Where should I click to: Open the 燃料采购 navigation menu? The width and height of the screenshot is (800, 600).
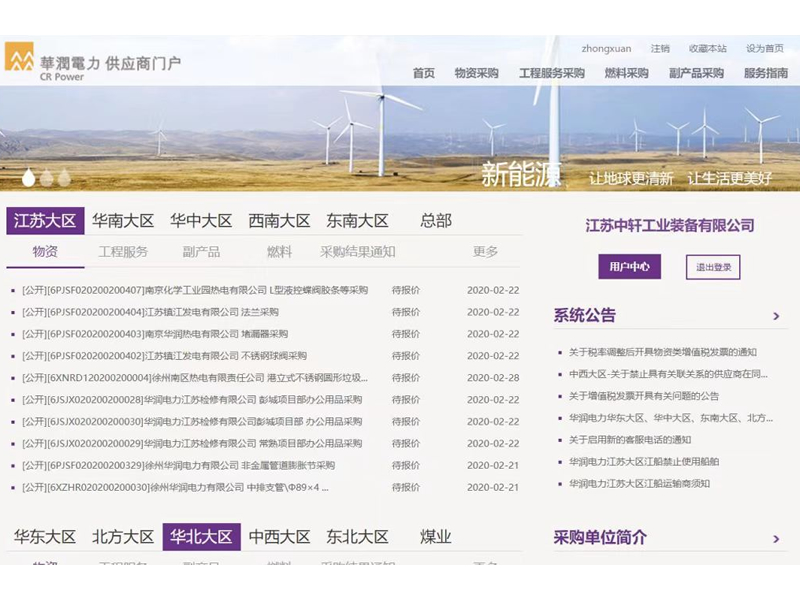coord(627,73)
